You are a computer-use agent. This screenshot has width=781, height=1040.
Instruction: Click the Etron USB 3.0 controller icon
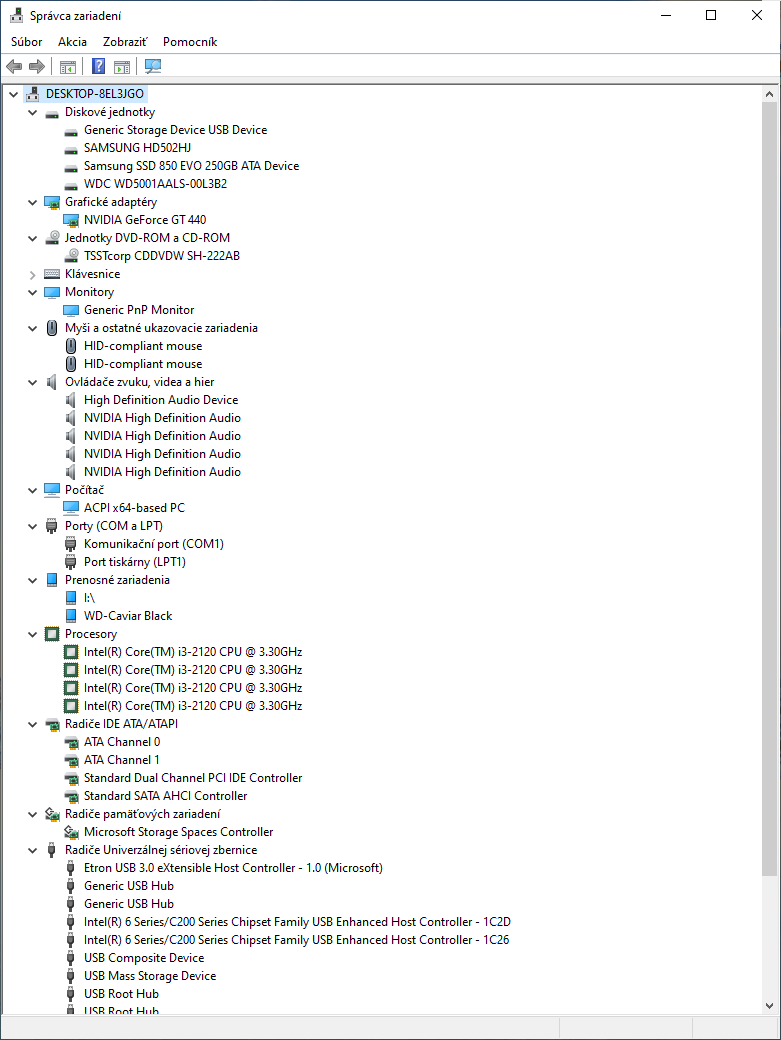point(71,868)
